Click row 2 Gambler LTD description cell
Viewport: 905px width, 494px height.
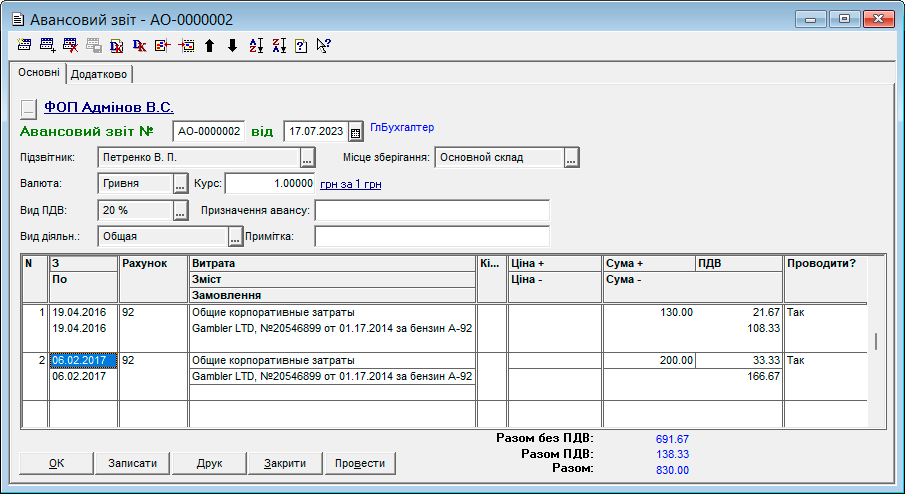tap(332, 376)
